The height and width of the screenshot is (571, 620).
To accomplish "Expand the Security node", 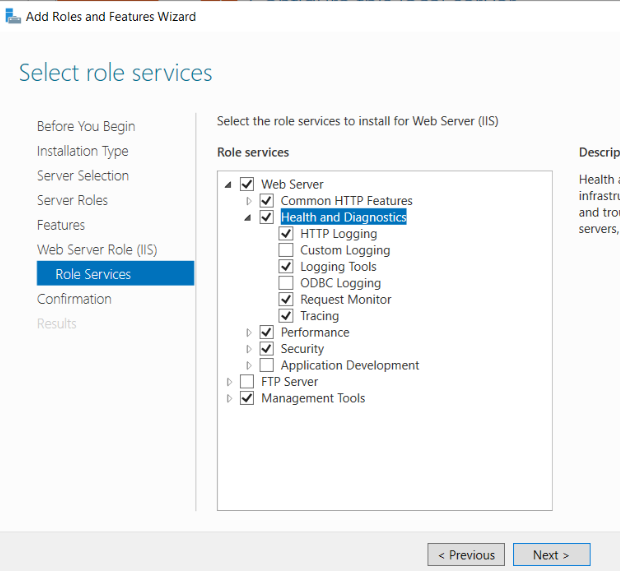I will pyautogui.click(x=248, y=349).
